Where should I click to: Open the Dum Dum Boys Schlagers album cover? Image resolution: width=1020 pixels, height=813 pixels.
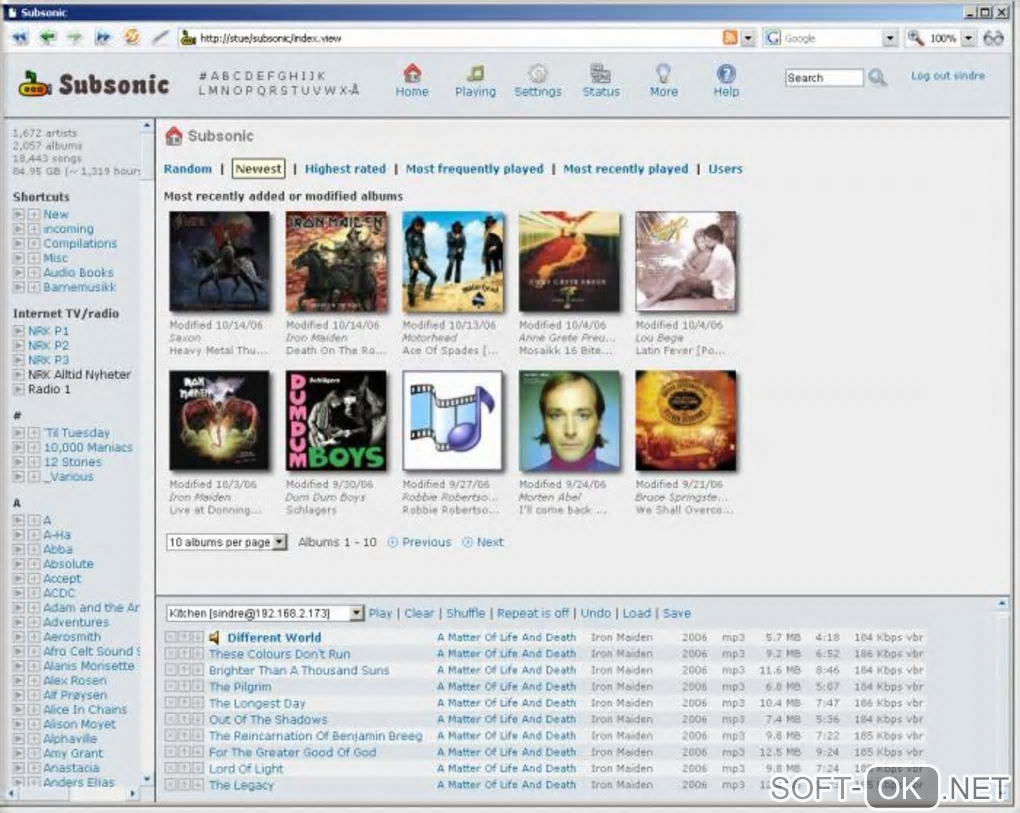click(336, 420)
